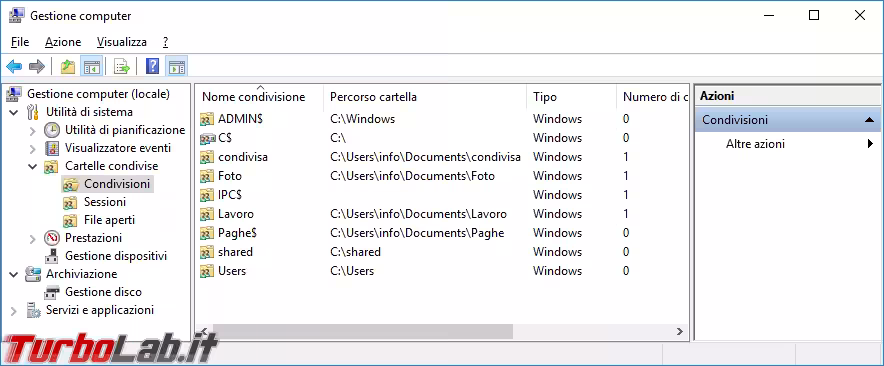Toggle the Show/Hide Console Tree icon
The width and height of the screenshot is (884, 366).
coord(91,67)
